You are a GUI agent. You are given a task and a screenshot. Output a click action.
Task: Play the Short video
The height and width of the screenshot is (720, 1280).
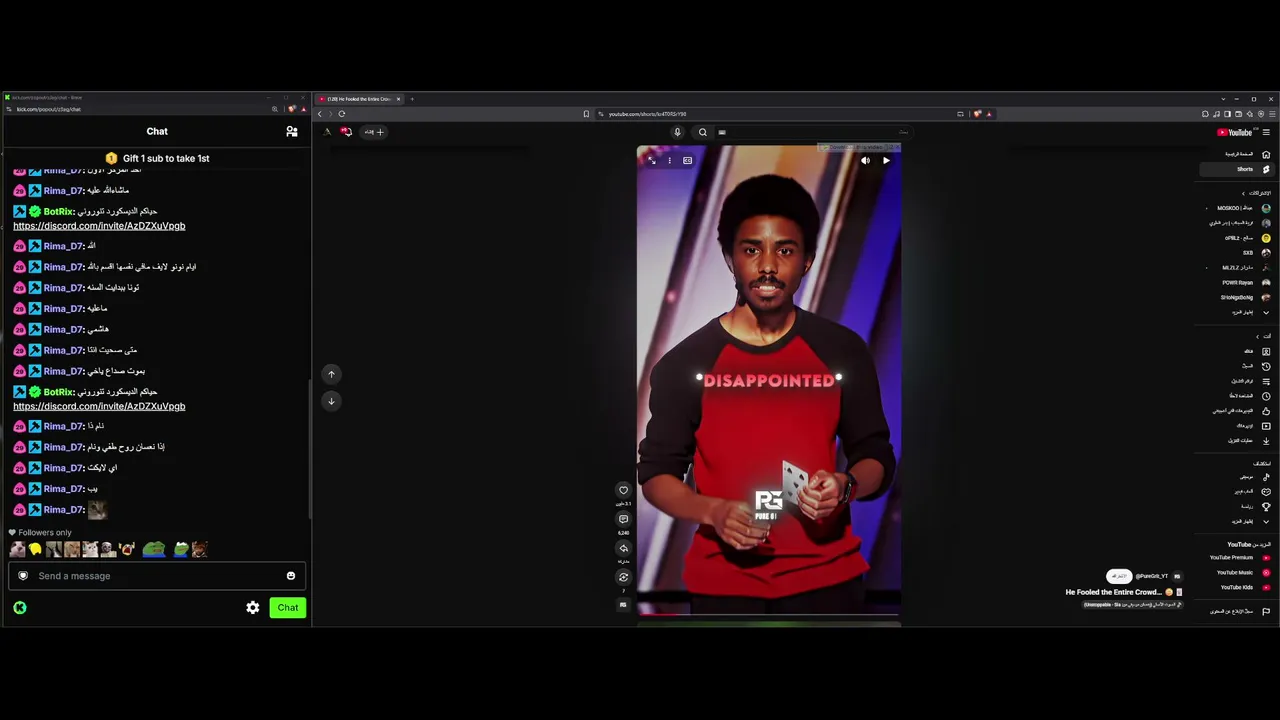[886, 160]
